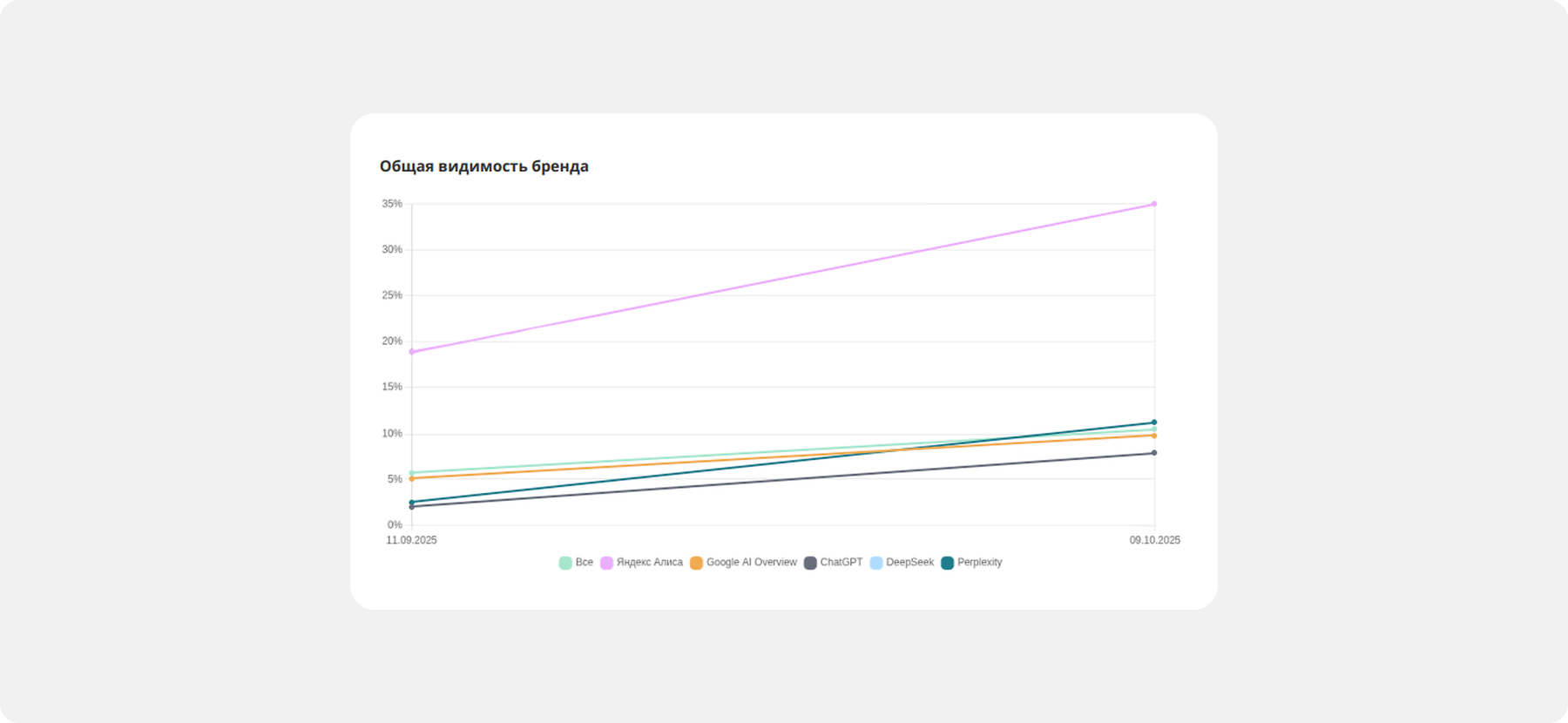Click the 35% y-axis label
This screenshot has height=723, width=1568.
pyautogui.click(x=392, y=204)
